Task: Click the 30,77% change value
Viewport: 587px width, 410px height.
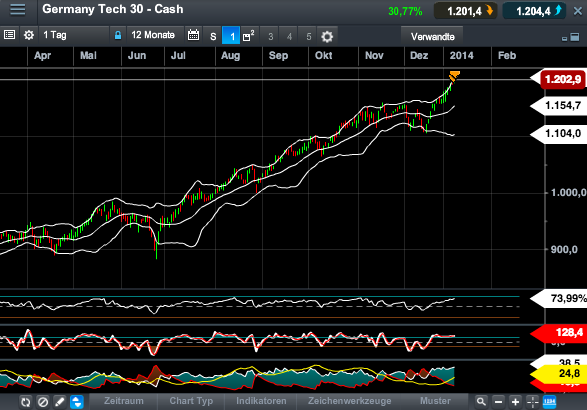Action: click(x=405, y=12)
